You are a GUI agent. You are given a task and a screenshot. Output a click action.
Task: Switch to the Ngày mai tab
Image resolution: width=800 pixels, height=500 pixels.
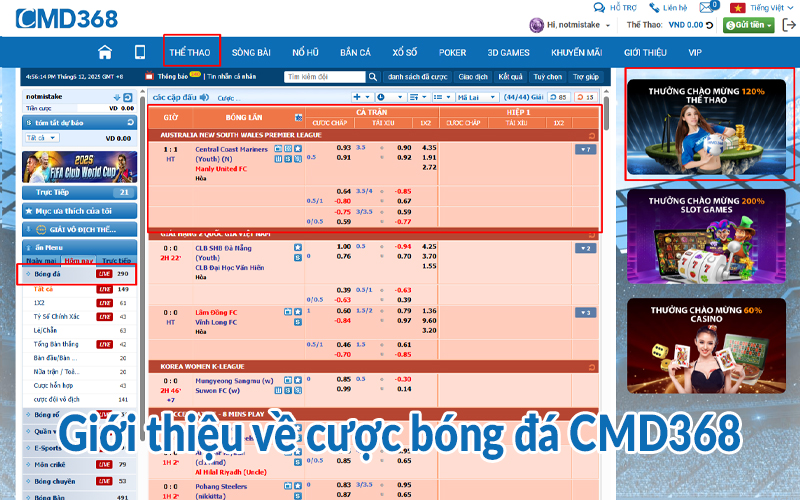coord(41,260)
